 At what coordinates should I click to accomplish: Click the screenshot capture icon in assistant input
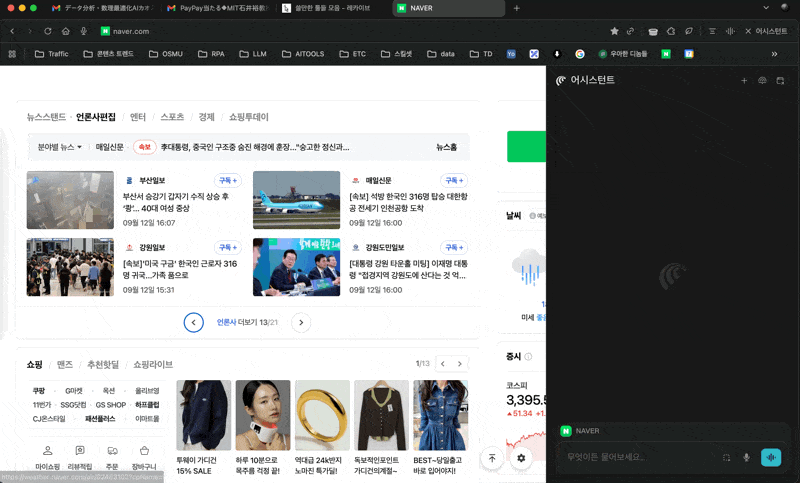(727, 457)
